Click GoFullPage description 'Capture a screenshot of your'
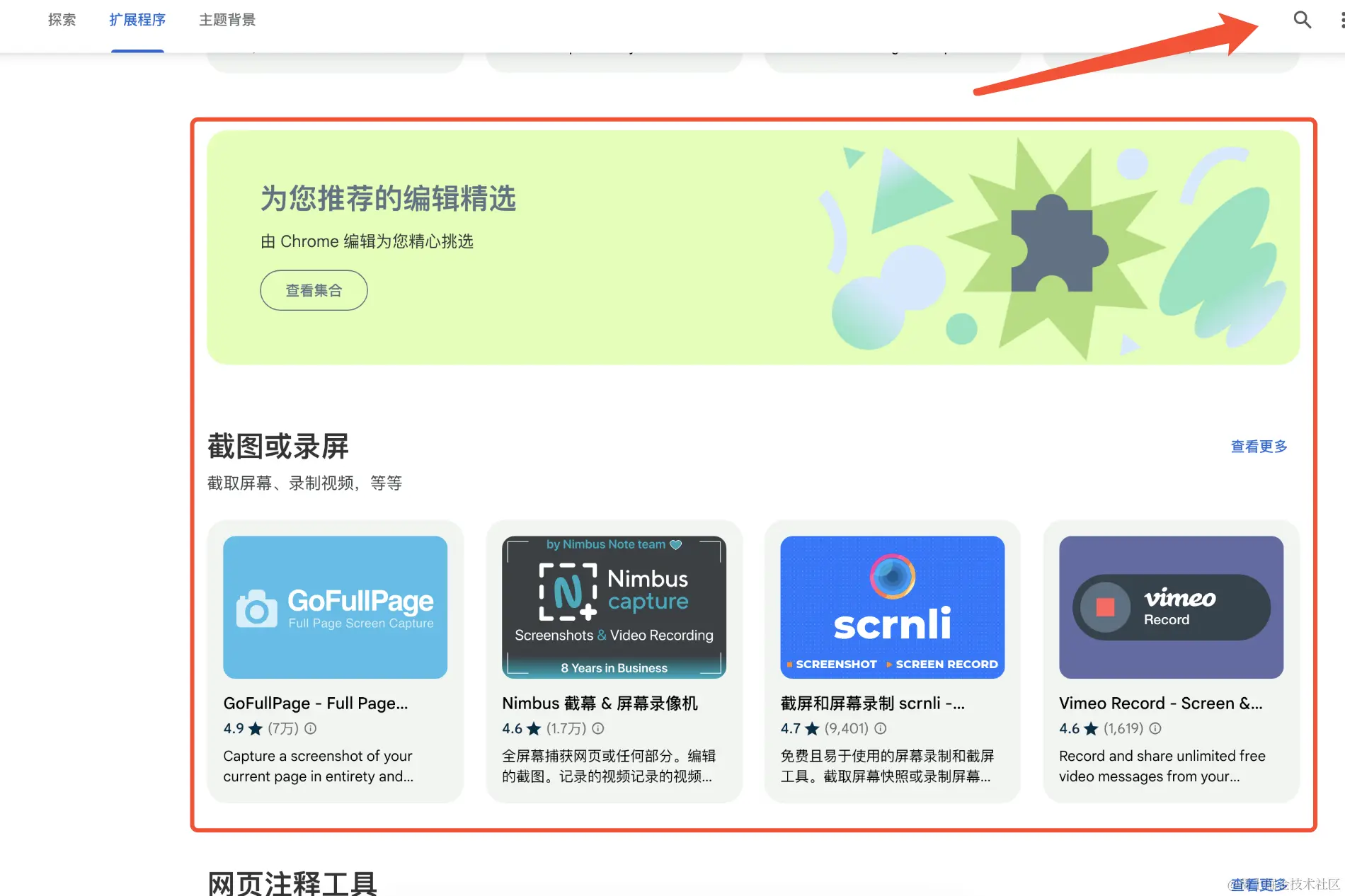1345x896 pixels. (318, 756)
